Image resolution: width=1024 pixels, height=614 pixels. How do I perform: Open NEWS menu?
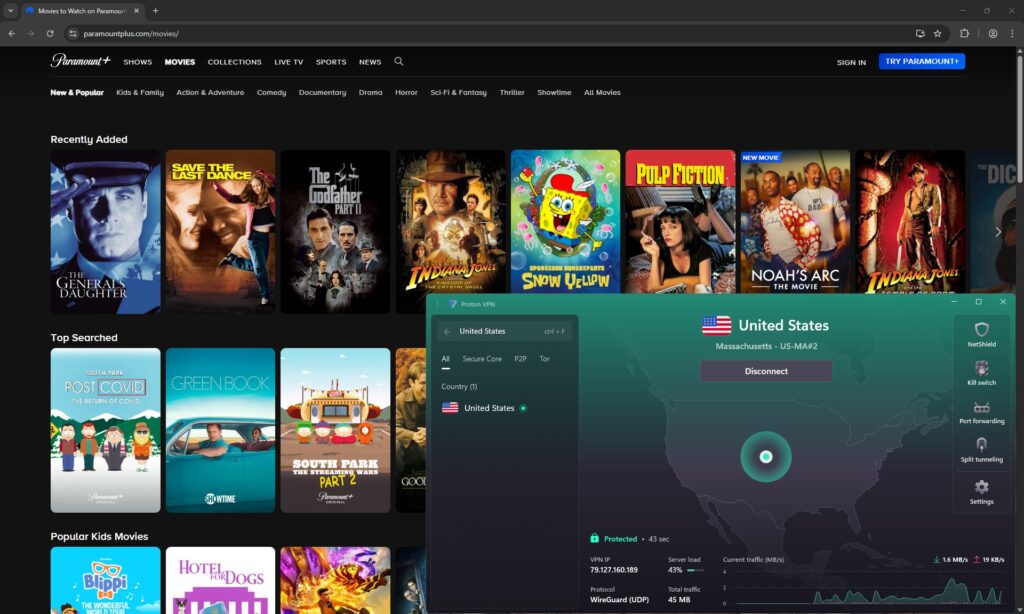[x=370, y=62]
